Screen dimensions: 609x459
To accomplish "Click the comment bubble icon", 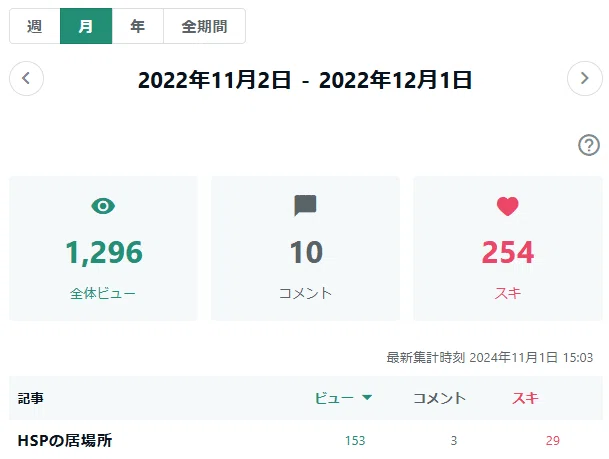I will point(305,205).
